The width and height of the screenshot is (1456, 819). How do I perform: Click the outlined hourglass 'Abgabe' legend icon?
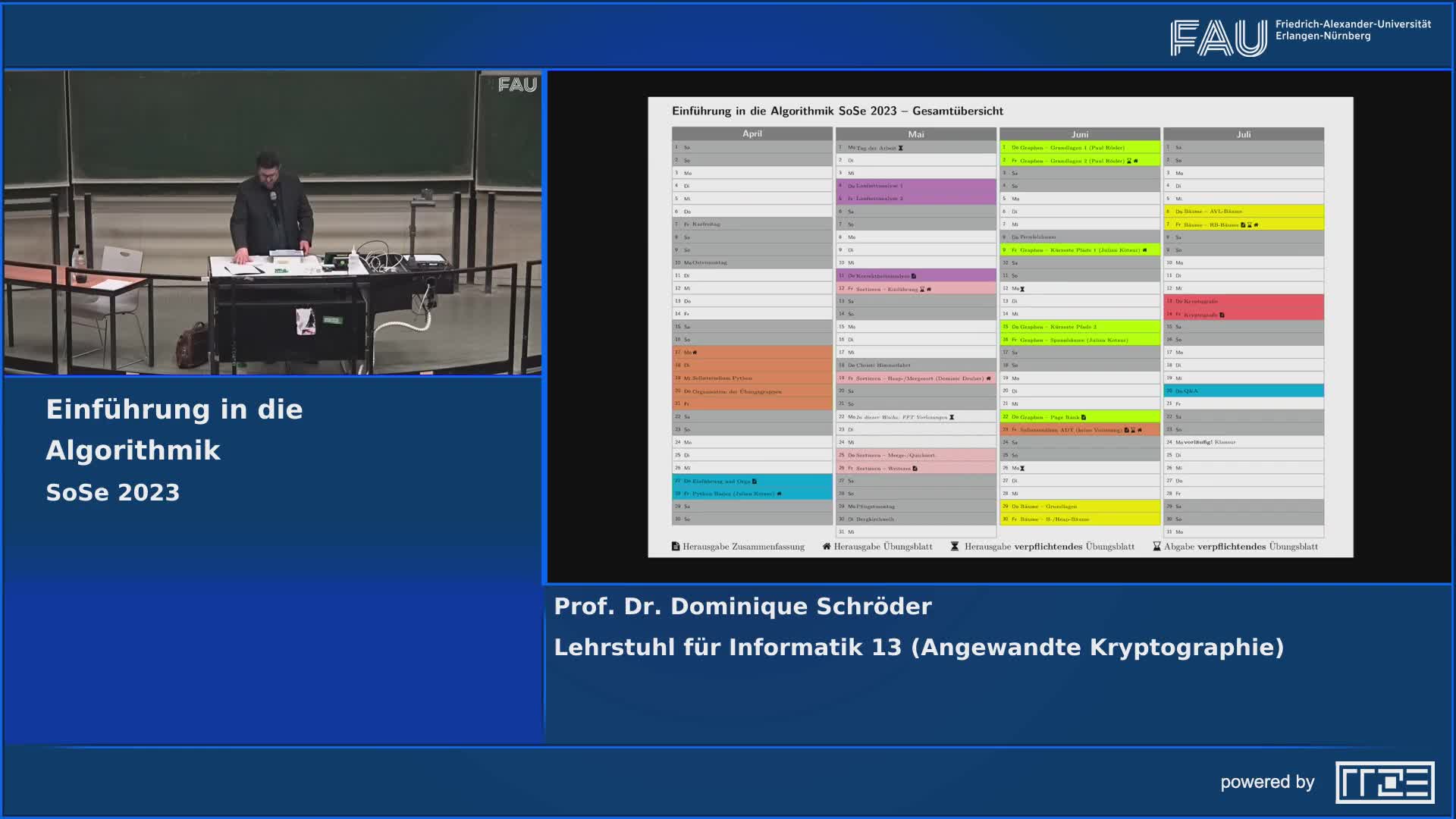coord(1156,546)
